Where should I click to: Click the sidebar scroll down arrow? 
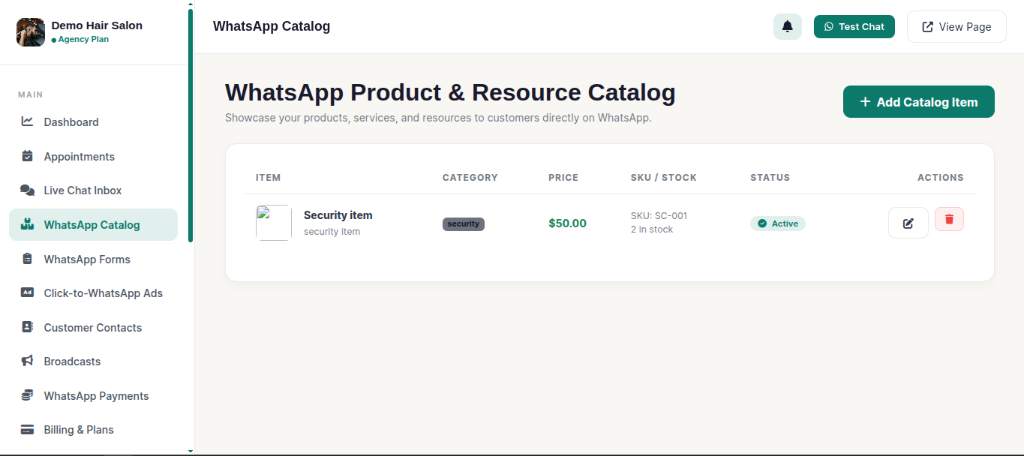(x=190, y=451)
